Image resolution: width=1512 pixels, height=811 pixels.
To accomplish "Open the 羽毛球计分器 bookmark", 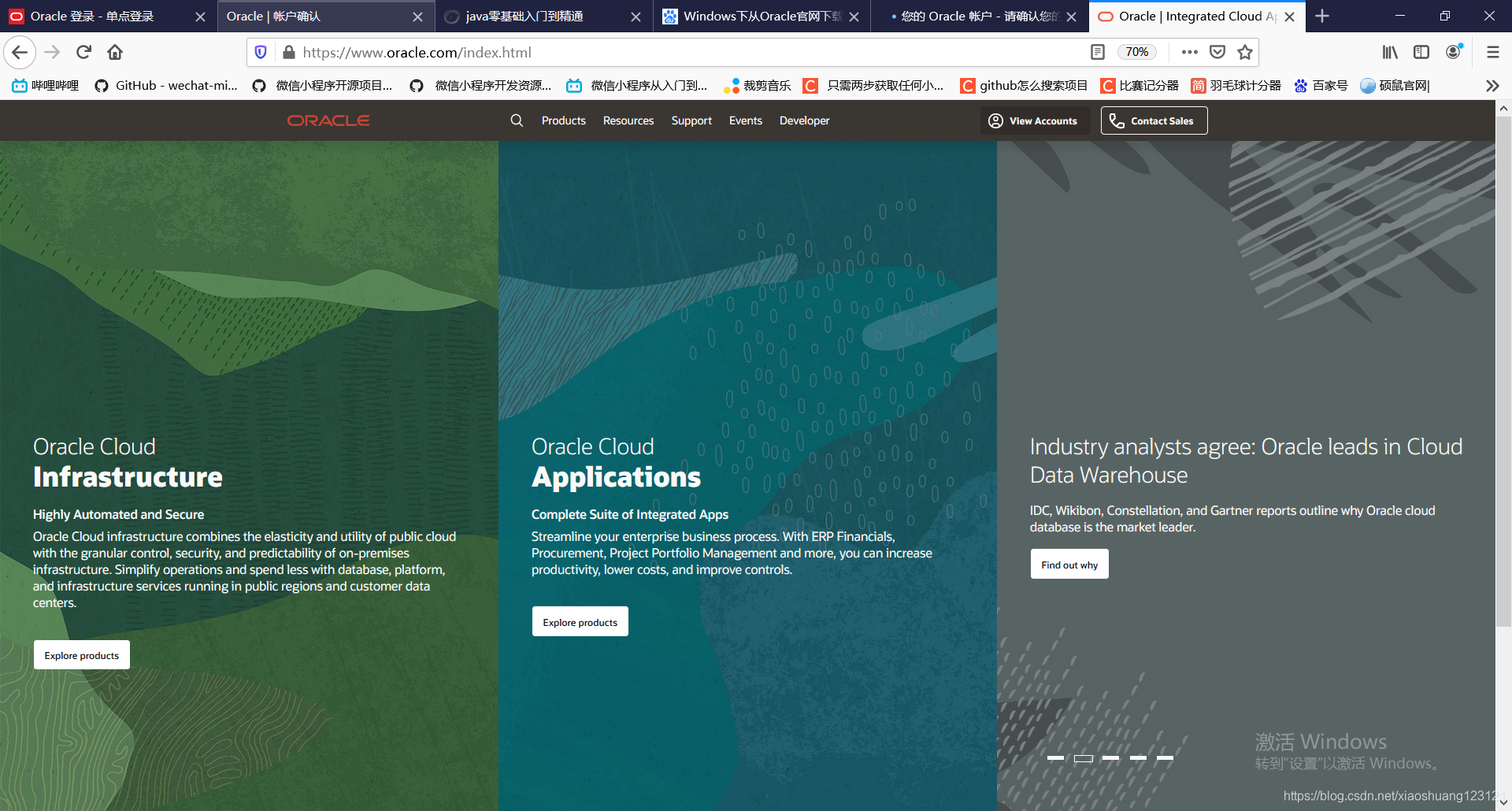I will tap(1236, 86).
